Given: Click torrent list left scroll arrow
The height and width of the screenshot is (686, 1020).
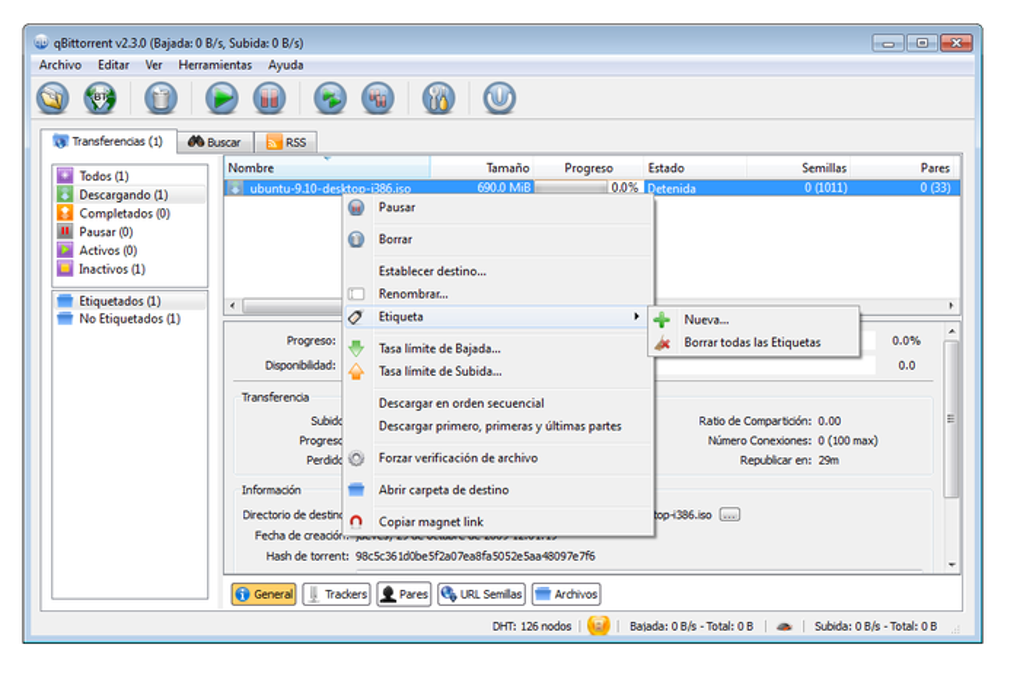Looking at the screenshot, I should tap(234, 306).
